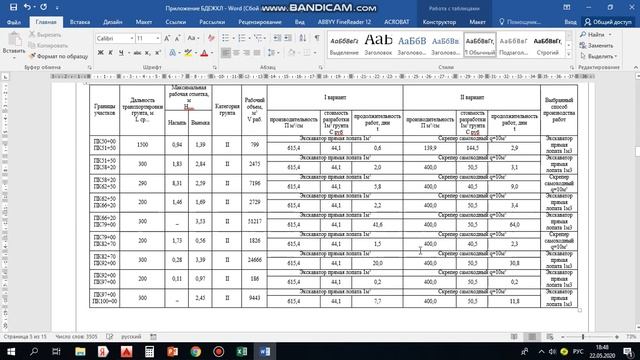The height and width of the screenshot is (360, 640).
Task: Toggle align right paragraph button
Action: [x=247, y=53]
